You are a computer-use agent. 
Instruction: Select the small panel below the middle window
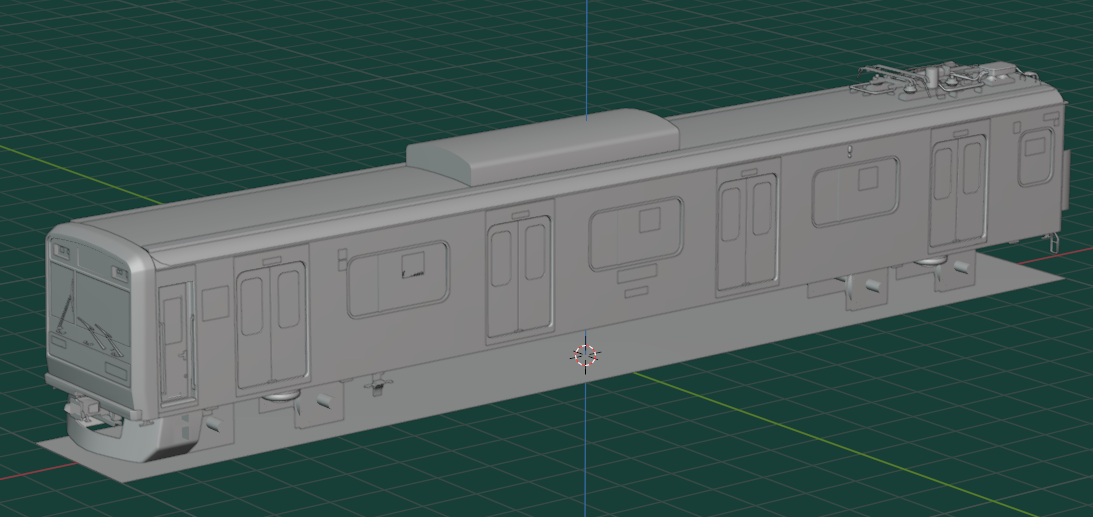(636, 292)
